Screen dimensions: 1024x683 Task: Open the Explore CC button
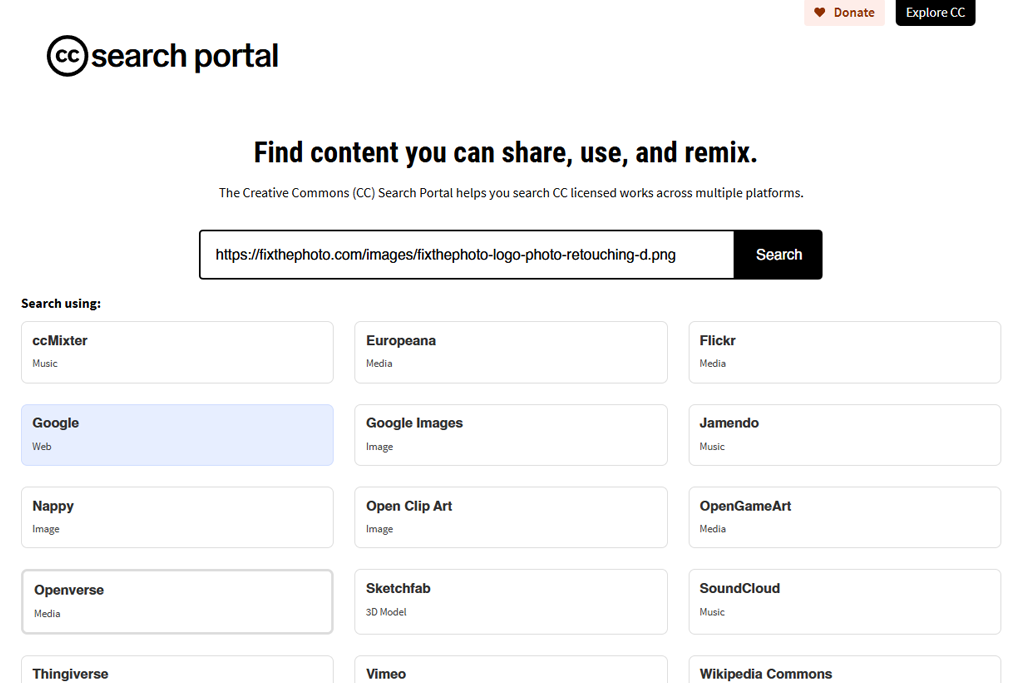point(935,12)
